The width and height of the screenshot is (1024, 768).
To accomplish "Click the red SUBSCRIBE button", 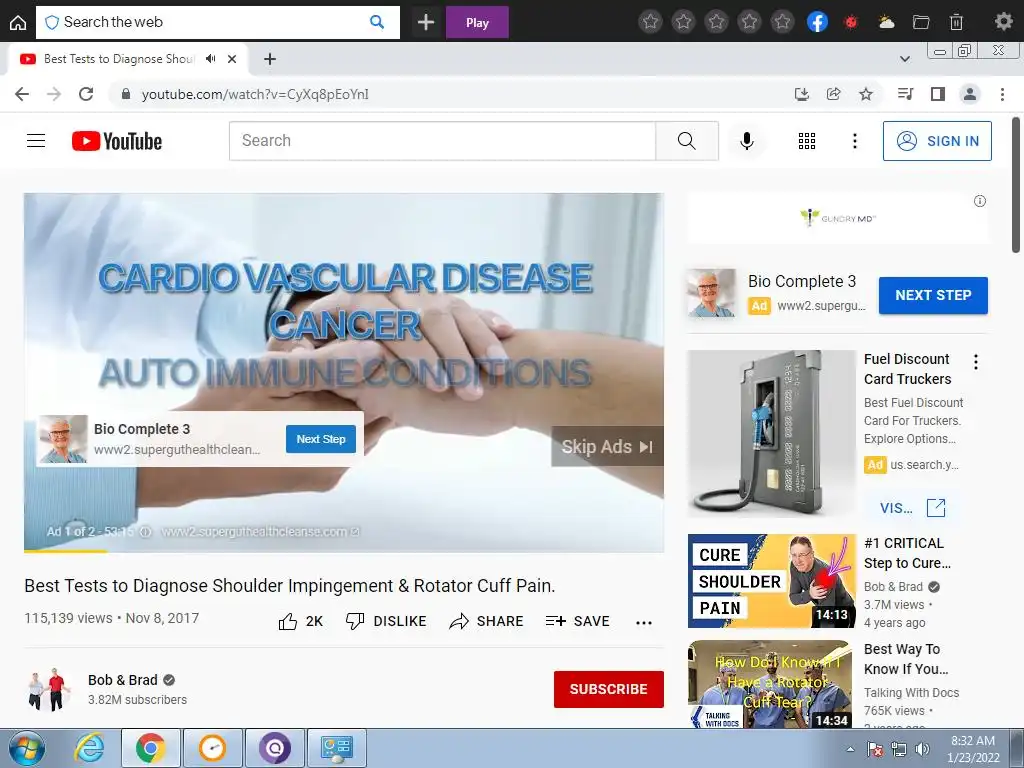I will pos(609,689).
